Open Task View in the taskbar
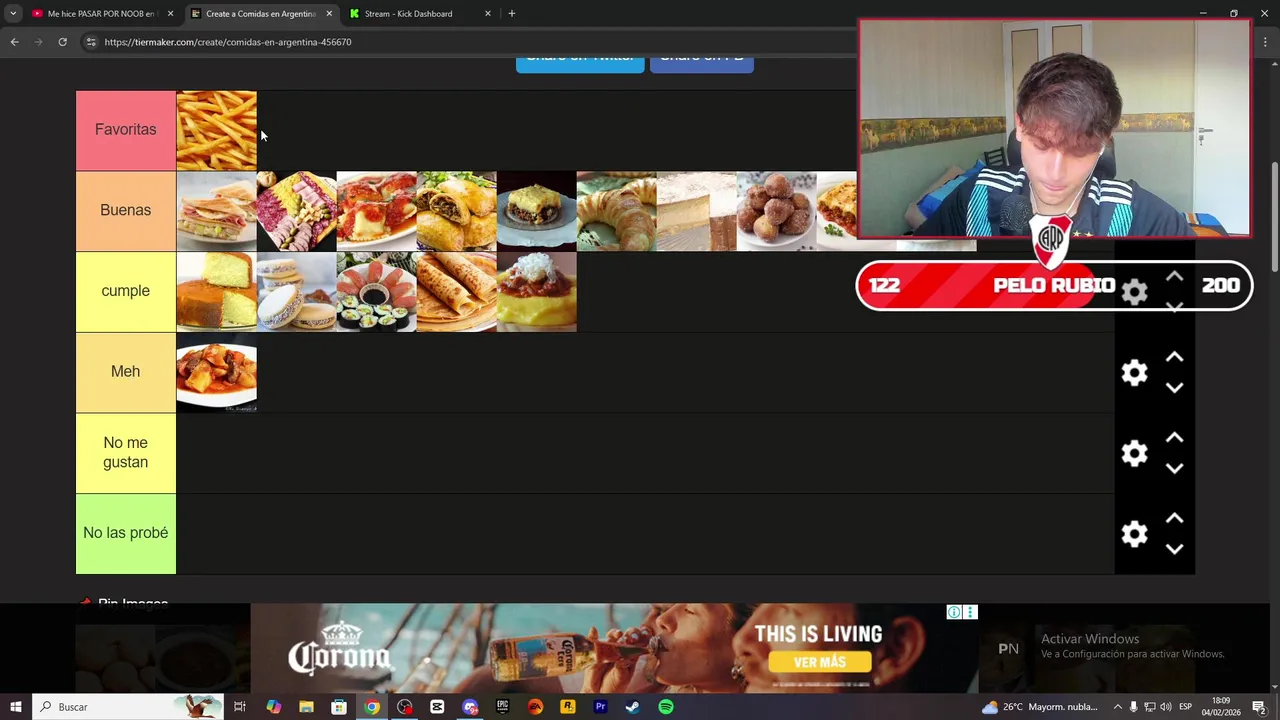1280x720 pixels. pos(240,707)
